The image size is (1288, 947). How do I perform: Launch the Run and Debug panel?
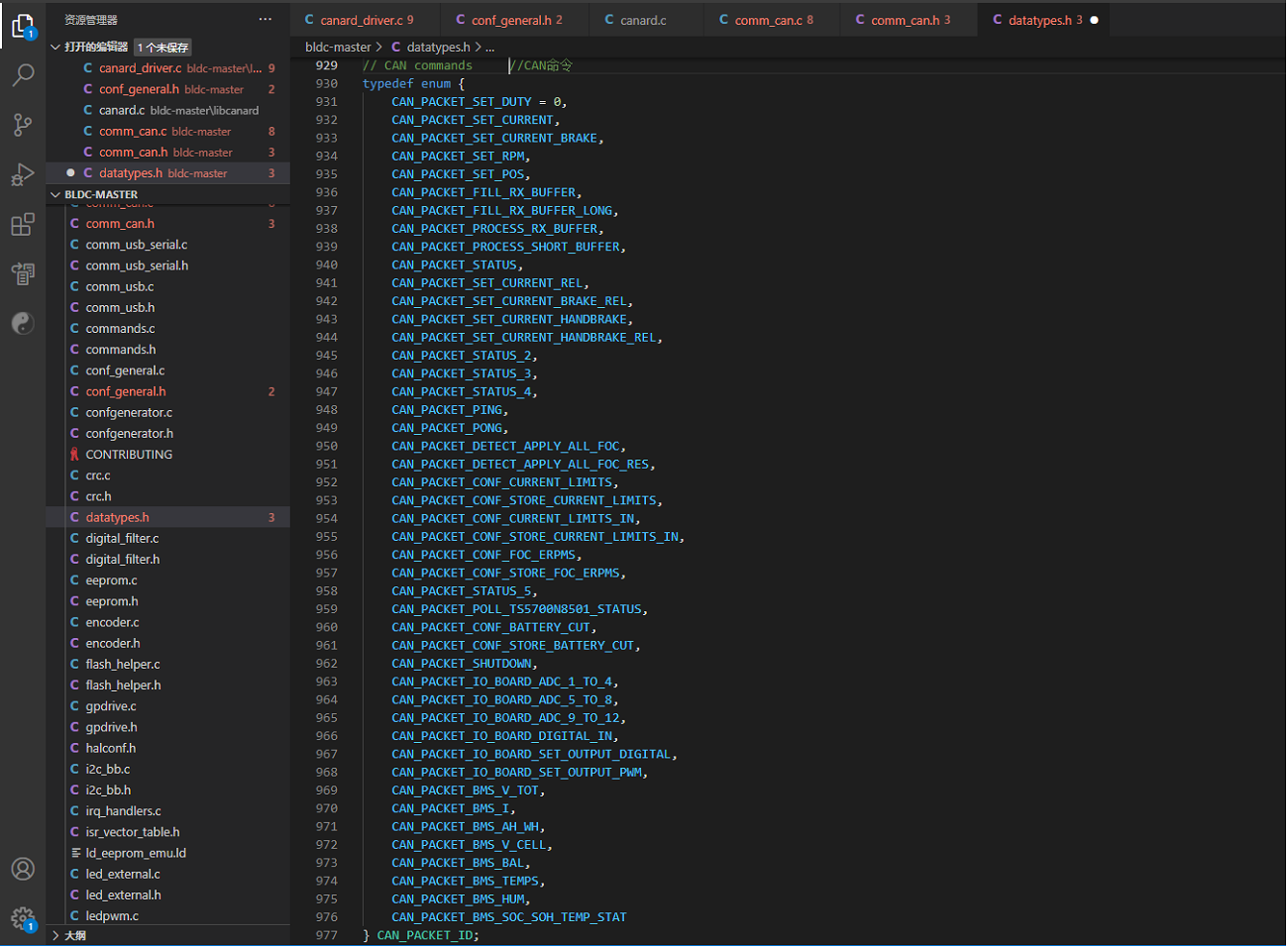[22, 173]
